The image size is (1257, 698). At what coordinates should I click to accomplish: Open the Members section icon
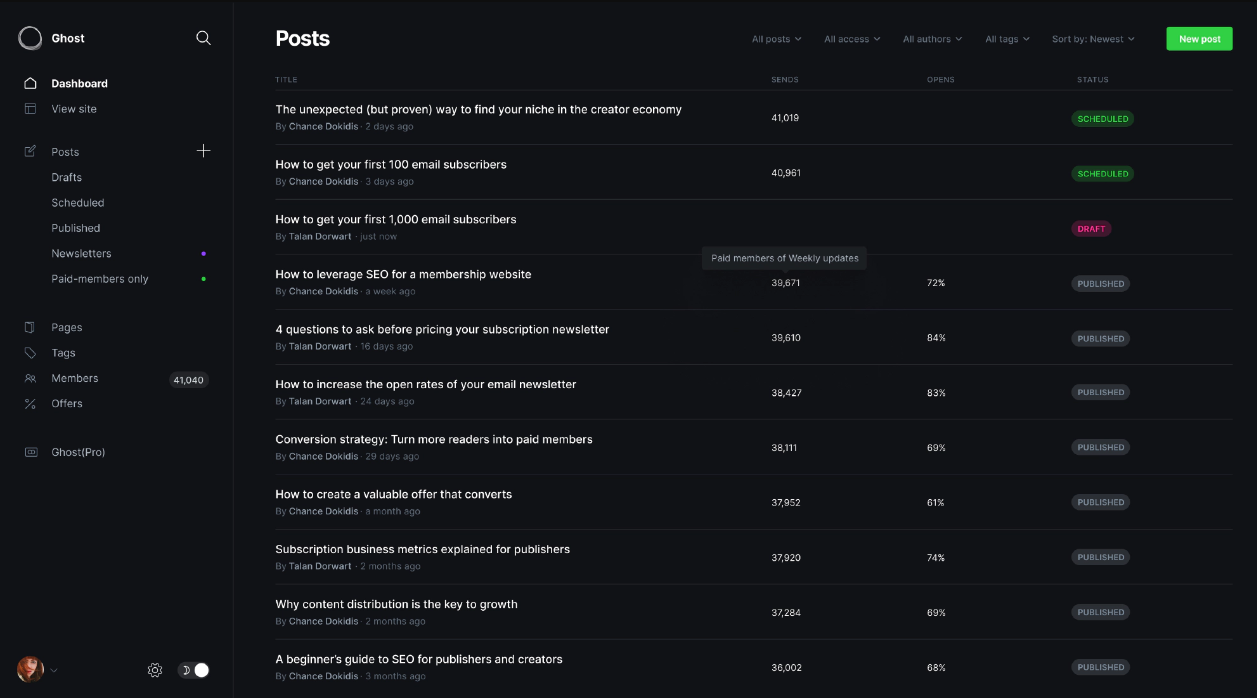(x=32, y=378)
